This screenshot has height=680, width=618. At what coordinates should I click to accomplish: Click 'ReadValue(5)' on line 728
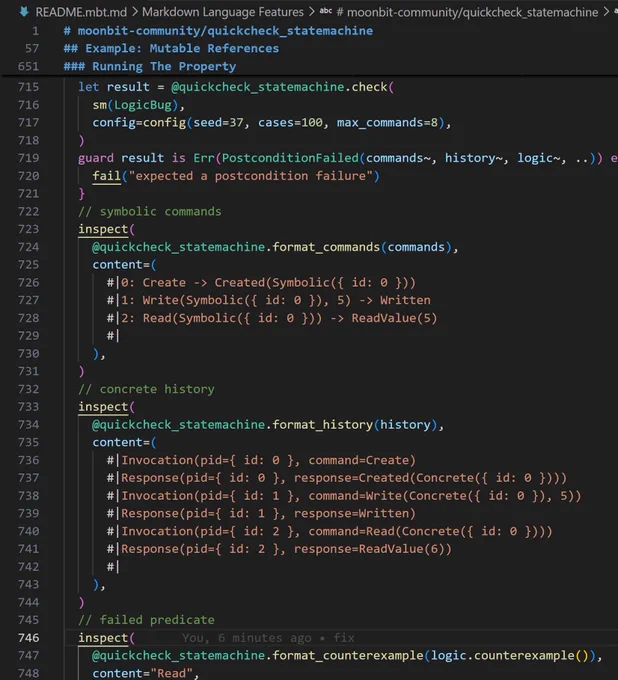coord(394,318)
